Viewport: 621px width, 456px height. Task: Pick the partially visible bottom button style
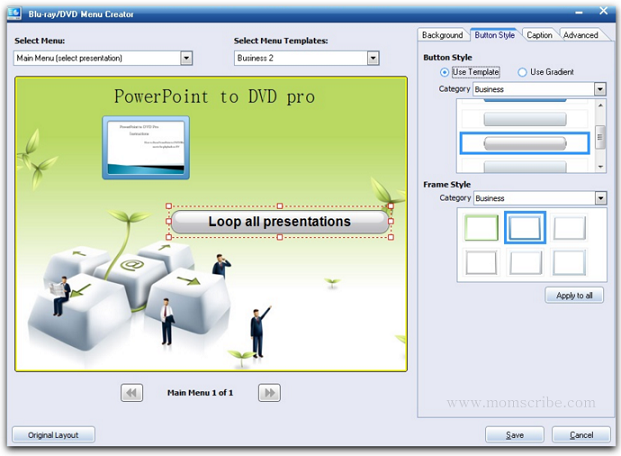pos(525,166)
